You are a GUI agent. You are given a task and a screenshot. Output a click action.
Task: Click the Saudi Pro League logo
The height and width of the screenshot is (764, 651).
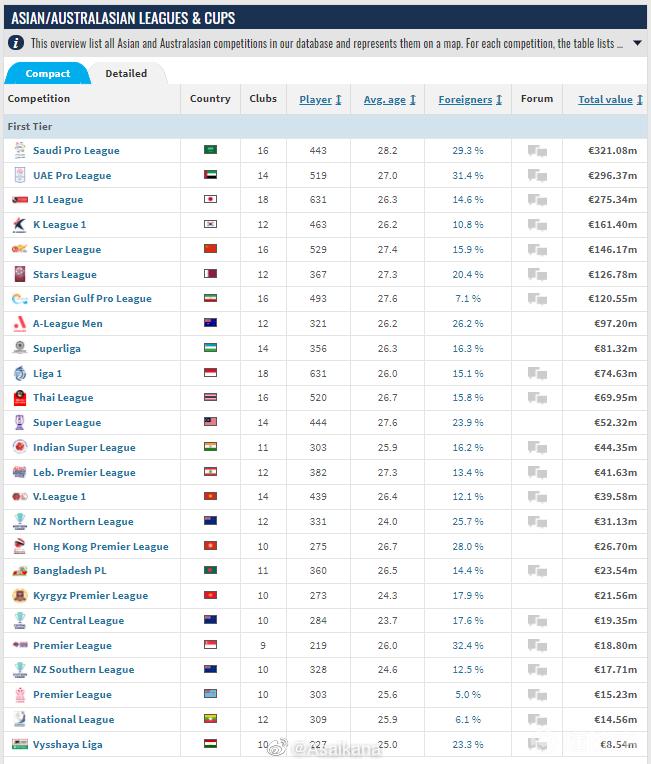pyautogui.click(x=19, y=151)
